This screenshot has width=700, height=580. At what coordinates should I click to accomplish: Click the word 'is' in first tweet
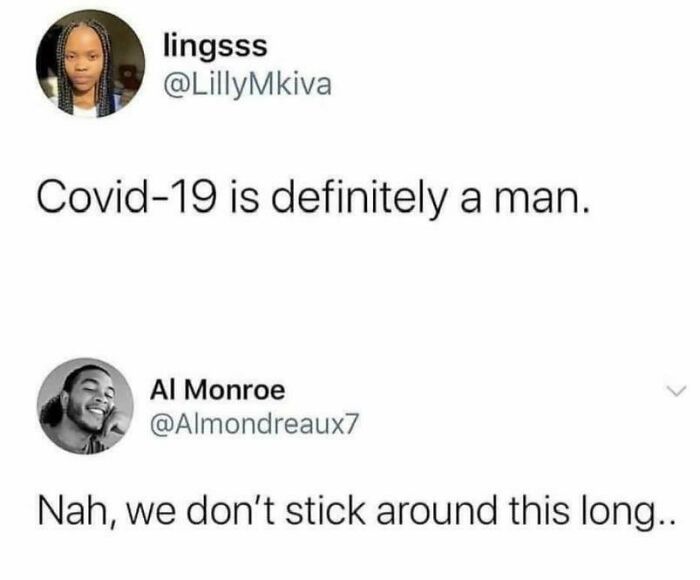(245, 197)
